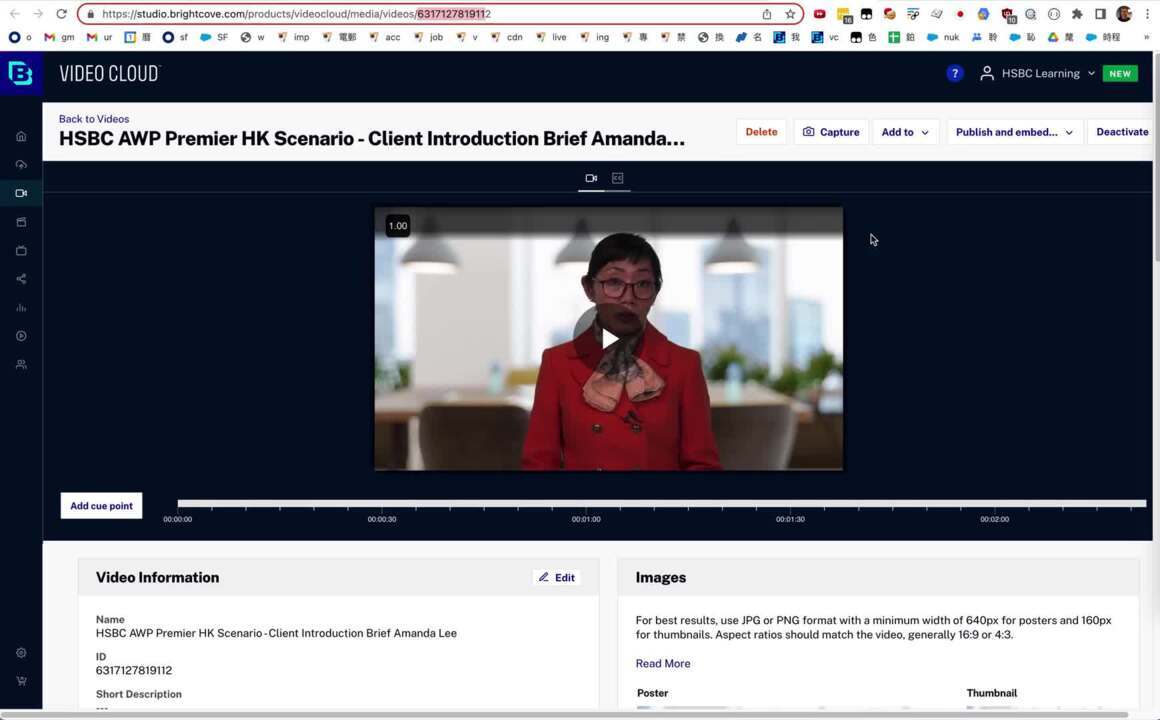Open the blue question mark help icon
1160x720 pixels.
click(x=954, y=73)
